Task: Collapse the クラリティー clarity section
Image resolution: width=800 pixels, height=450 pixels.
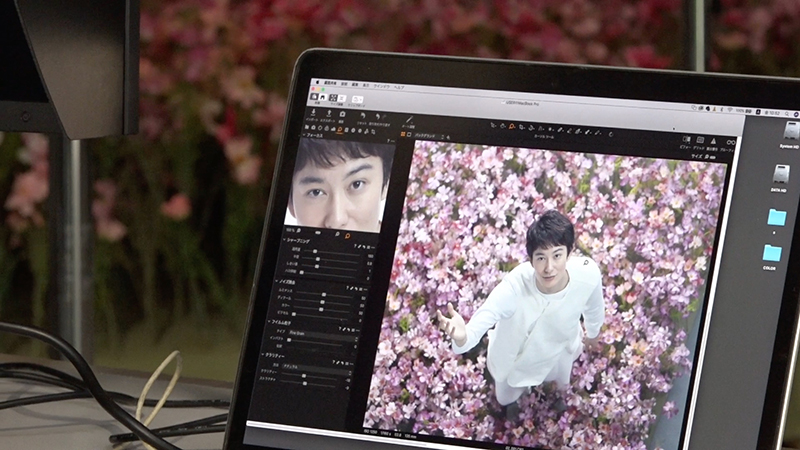Action: click(263, 355)
